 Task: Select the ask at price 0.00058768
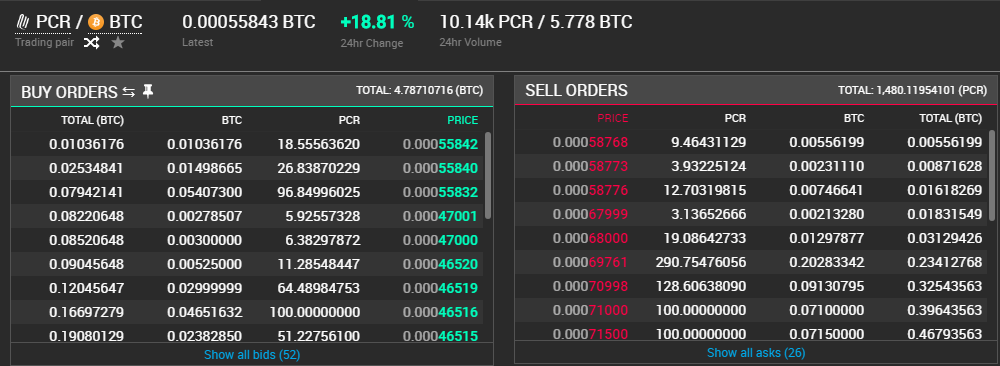pos(751,142)
